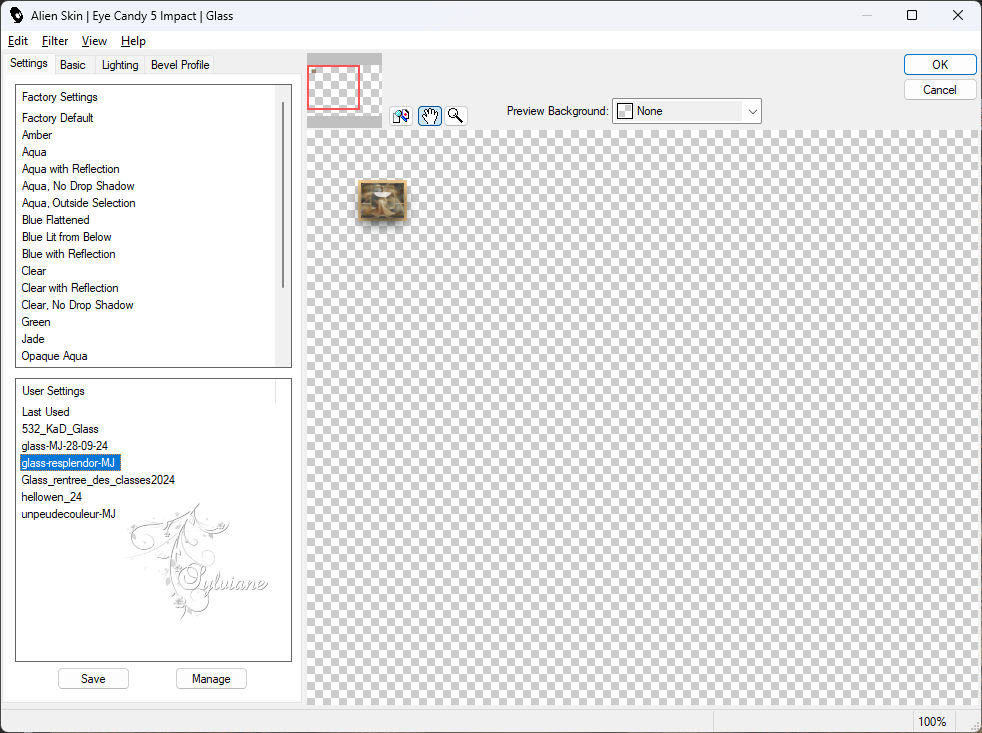Open the Help menu
Viewport: 982px width, 733px height.
133,41
